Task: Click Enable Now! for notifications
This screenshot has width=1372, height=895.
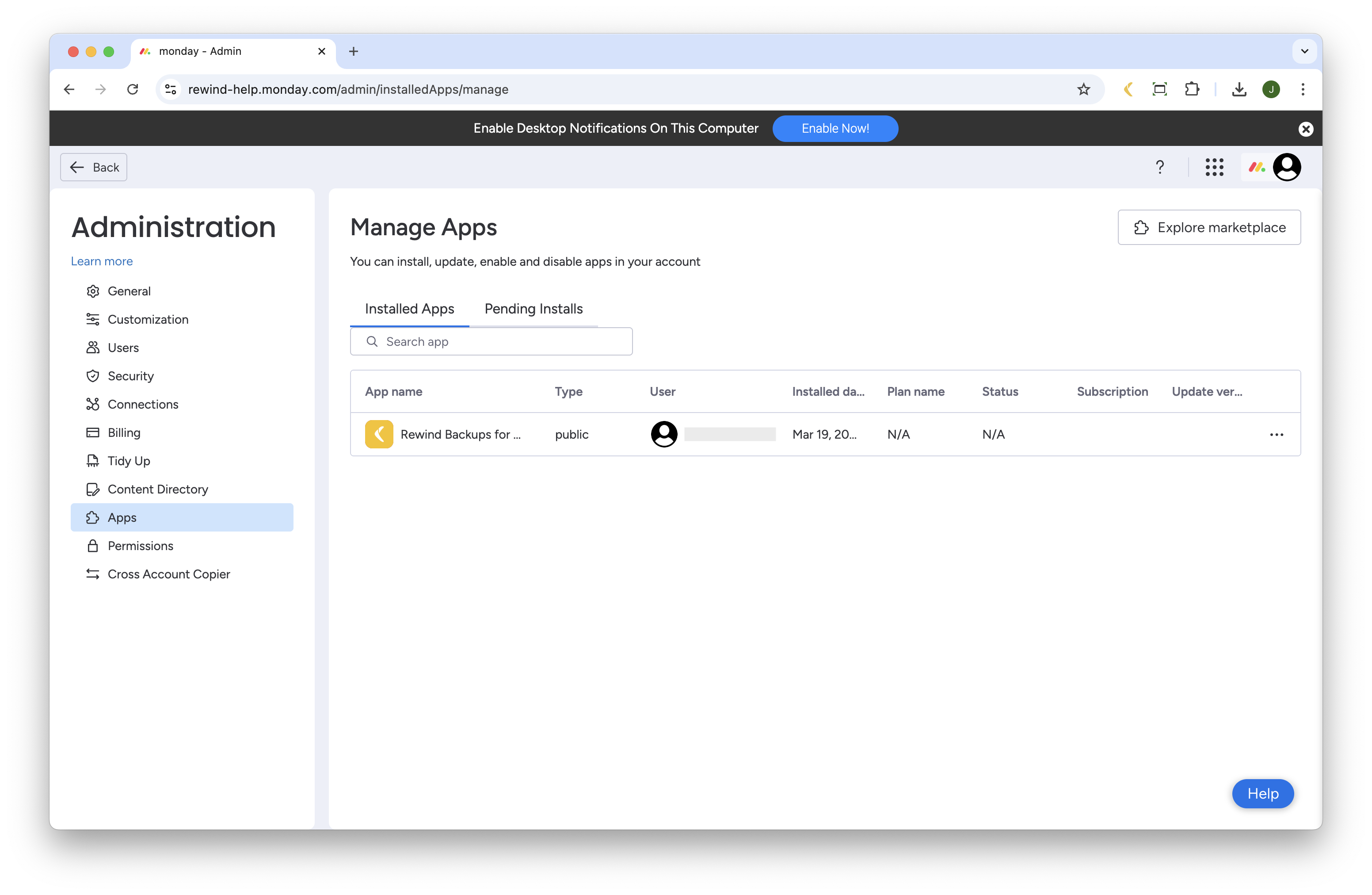Action: click(835, 129)
